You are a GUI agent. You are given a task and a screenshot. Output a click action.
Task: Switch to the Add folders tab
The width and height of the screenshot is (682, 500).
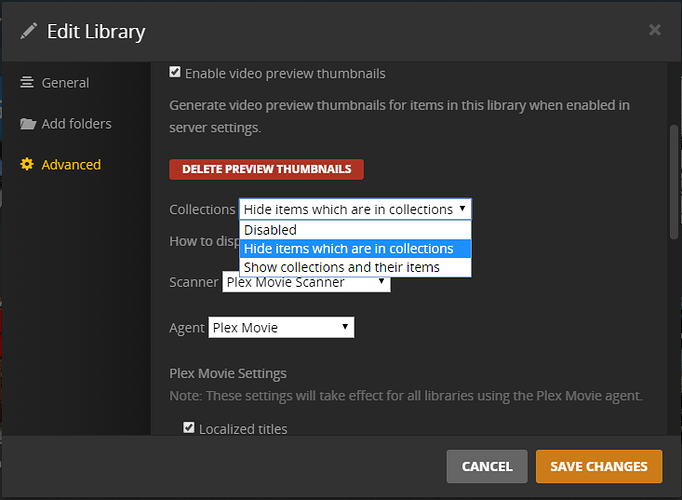coord(76,124)
